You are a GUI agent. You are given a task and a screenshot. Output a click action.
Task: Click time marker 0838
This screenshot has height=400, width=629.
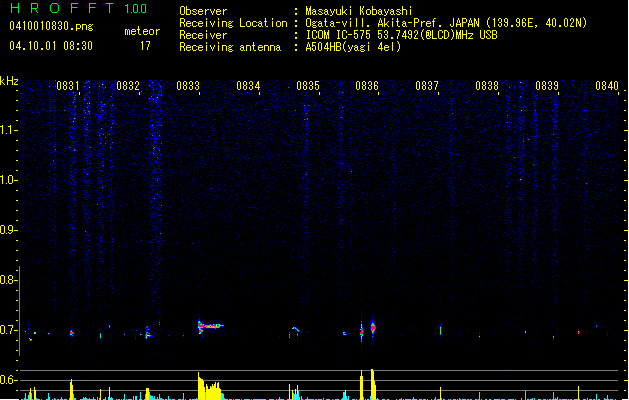tap(487, 86)
